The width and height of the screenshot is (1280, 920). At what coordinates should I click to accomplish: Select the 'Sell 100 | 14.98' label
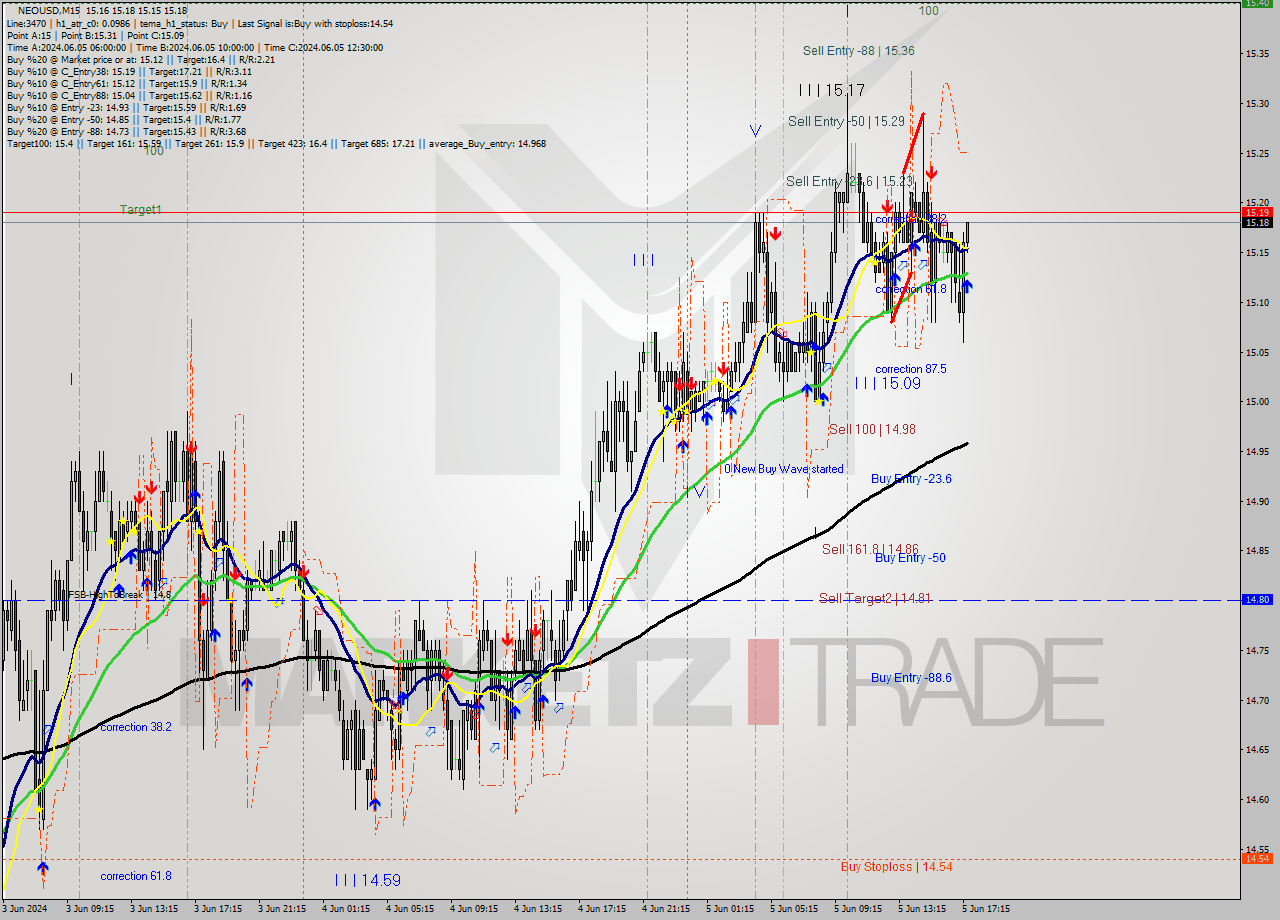(872, 429)
